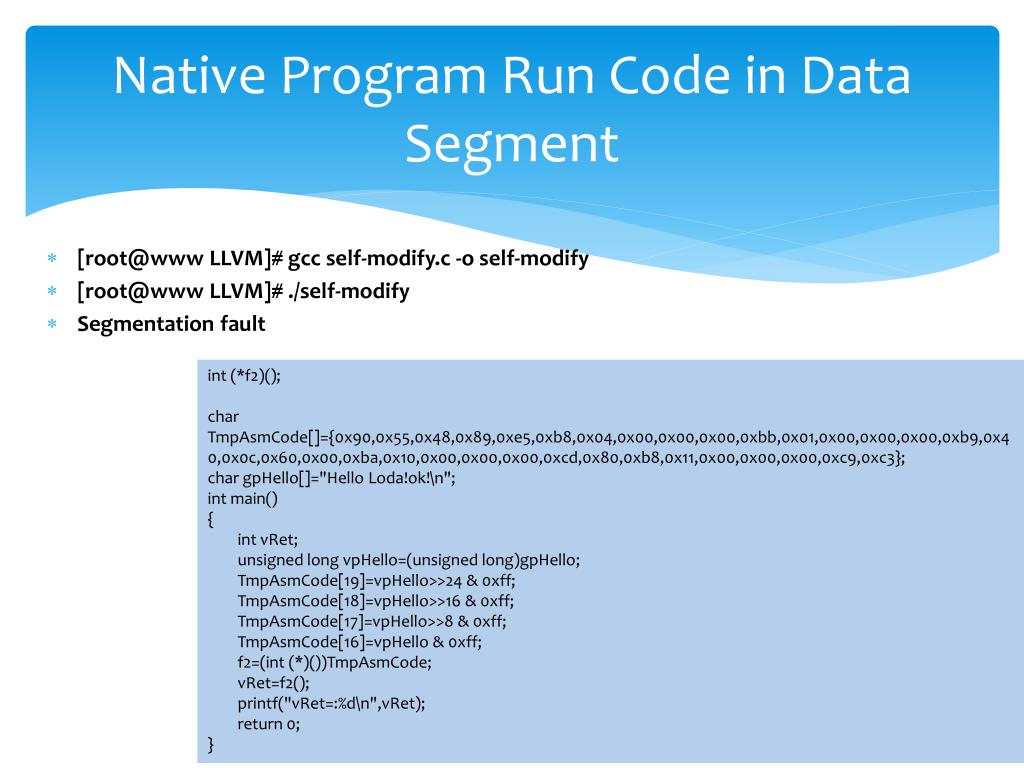The image size is (1024, 768).
Task: Click the line 'char gpHello[]="Hello Loda!ok!\n";'
Action: coord(331,478)
